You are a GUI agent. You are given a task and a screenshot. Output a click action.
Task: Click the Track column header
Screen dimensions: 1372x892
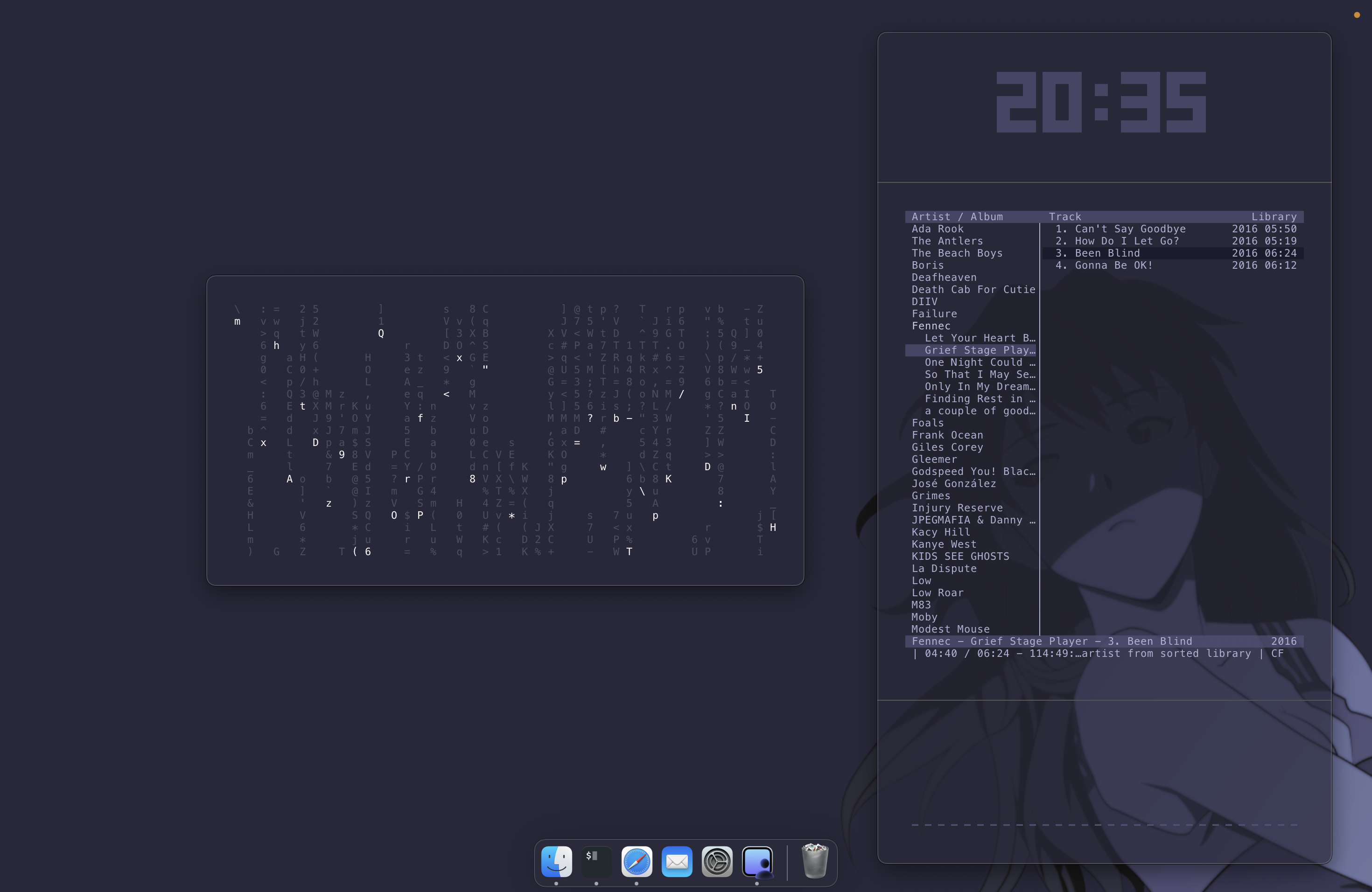point(1065,216)
